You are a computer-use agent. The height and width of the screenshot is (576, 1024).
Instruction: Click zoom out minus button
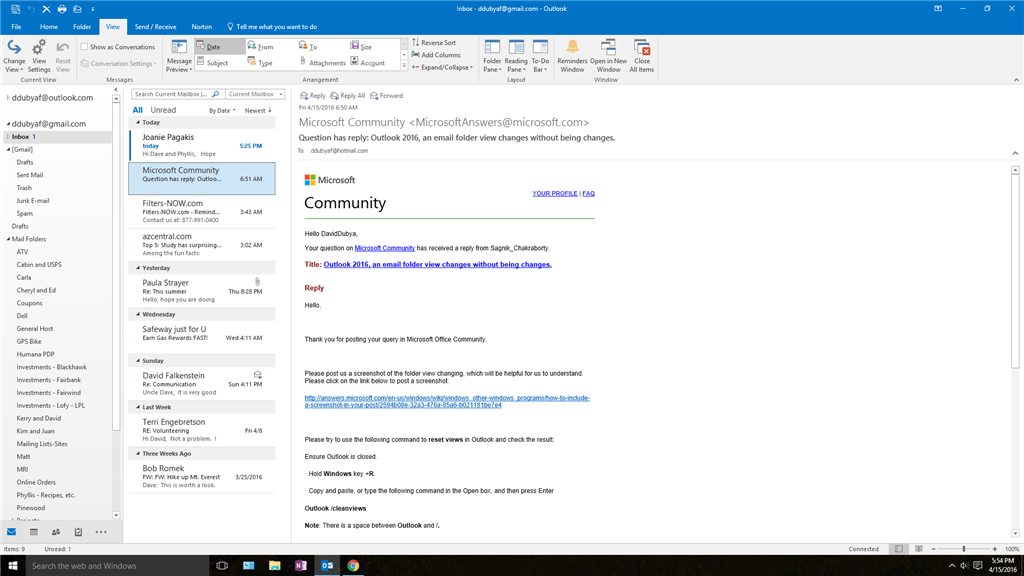tap(934, 549)
